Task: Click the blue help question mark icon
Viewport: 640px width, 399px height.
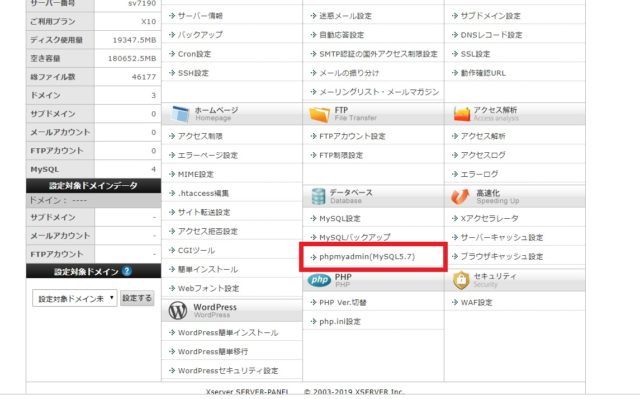Action: tap(127, 271)
